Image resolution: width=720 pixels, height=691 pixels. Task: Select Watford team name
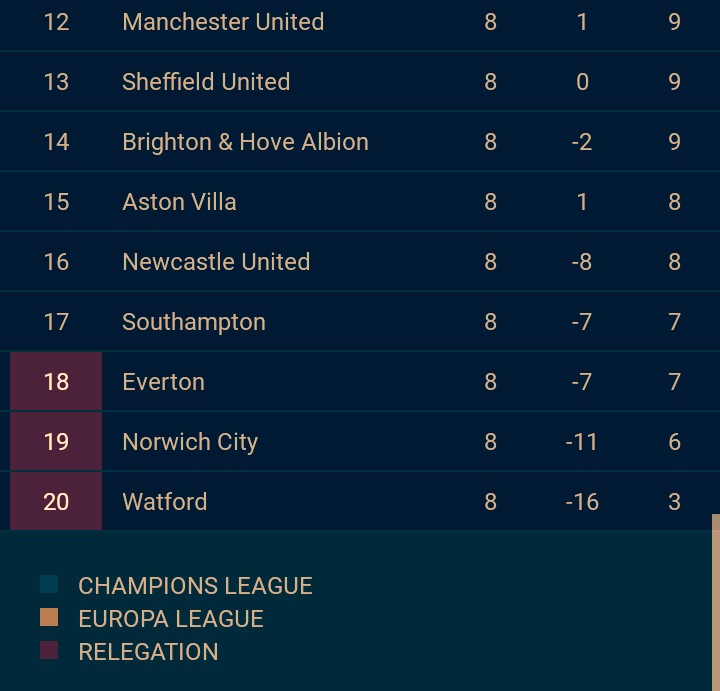pos(164,502)
